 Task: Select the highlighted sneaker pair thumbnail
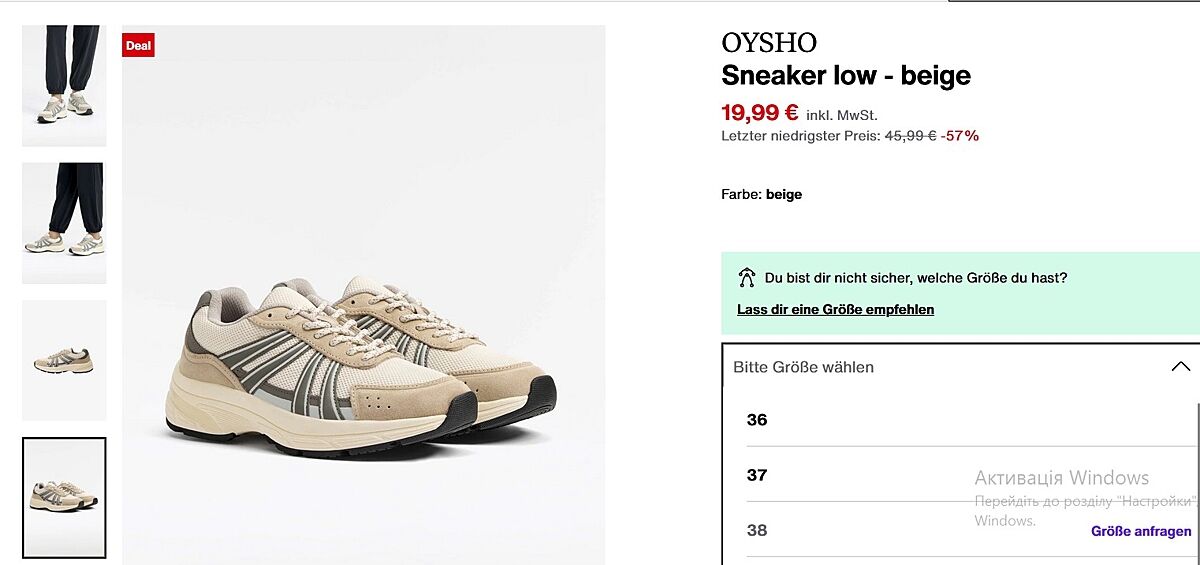point(64,497)
